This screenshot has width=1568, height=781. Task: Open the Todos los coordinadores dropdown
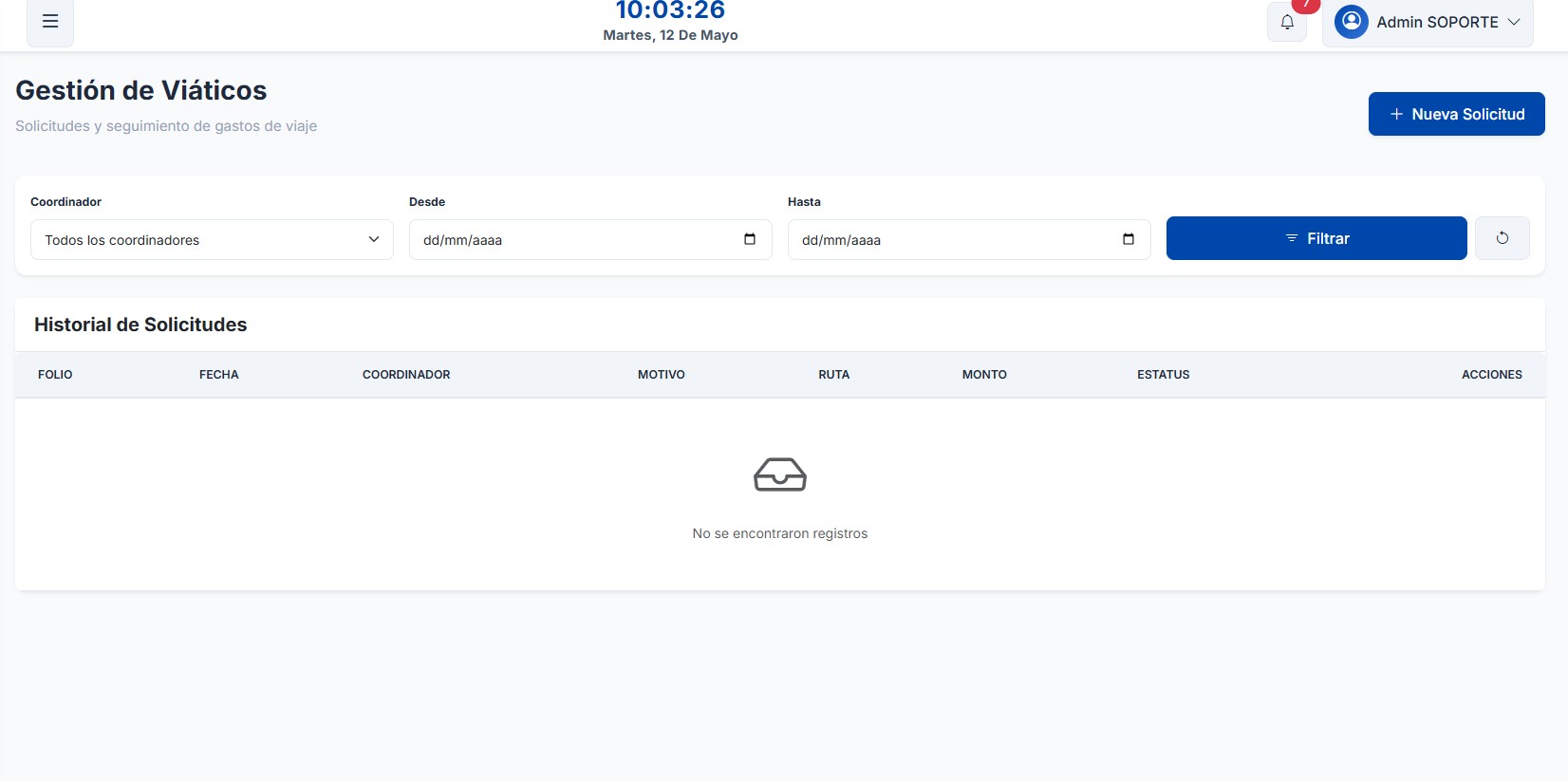pyautogui.click(x=212, y=240)
